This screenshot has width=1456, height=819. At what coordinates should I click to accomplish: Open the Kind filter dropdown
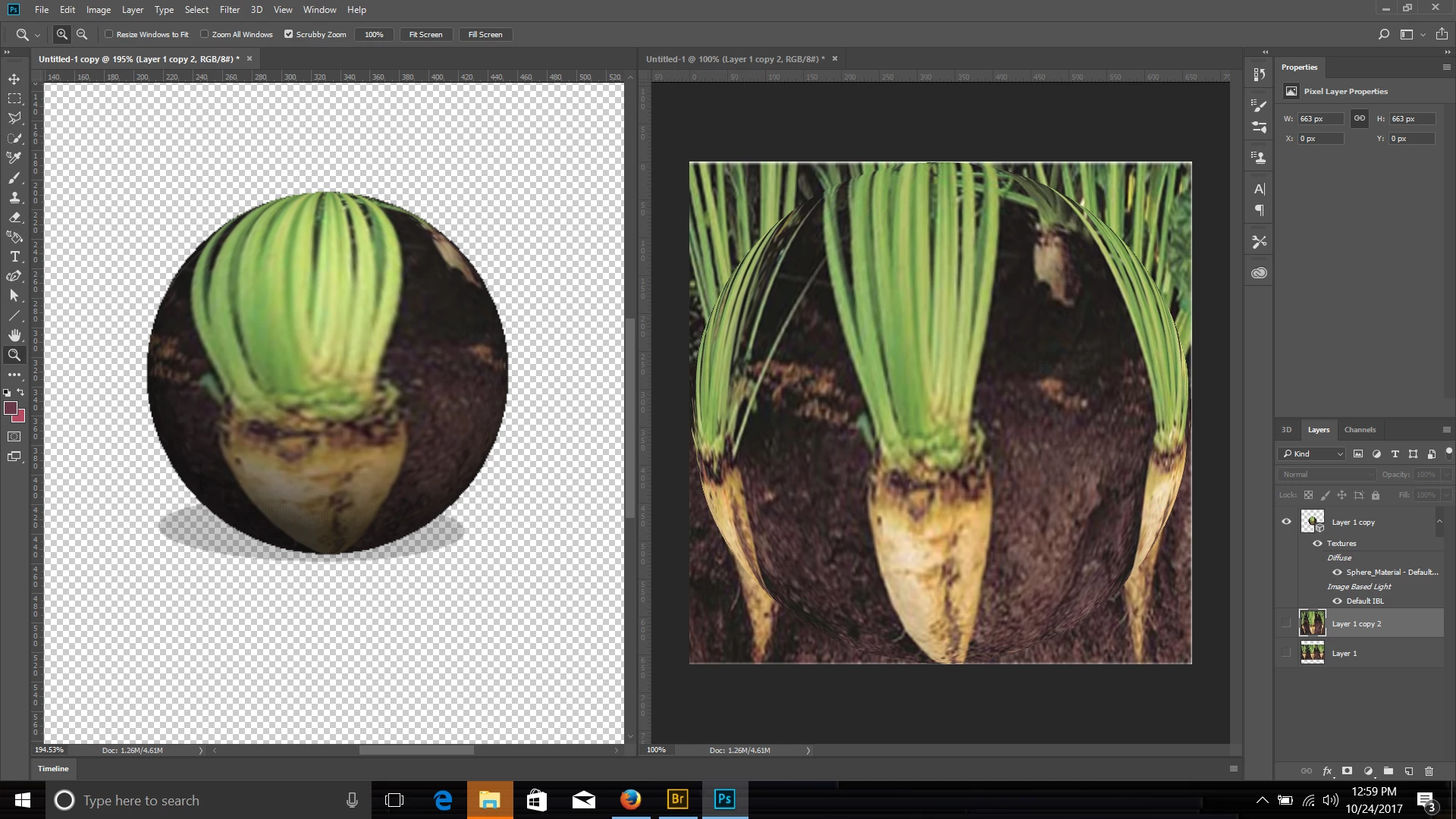[1313, 453]
